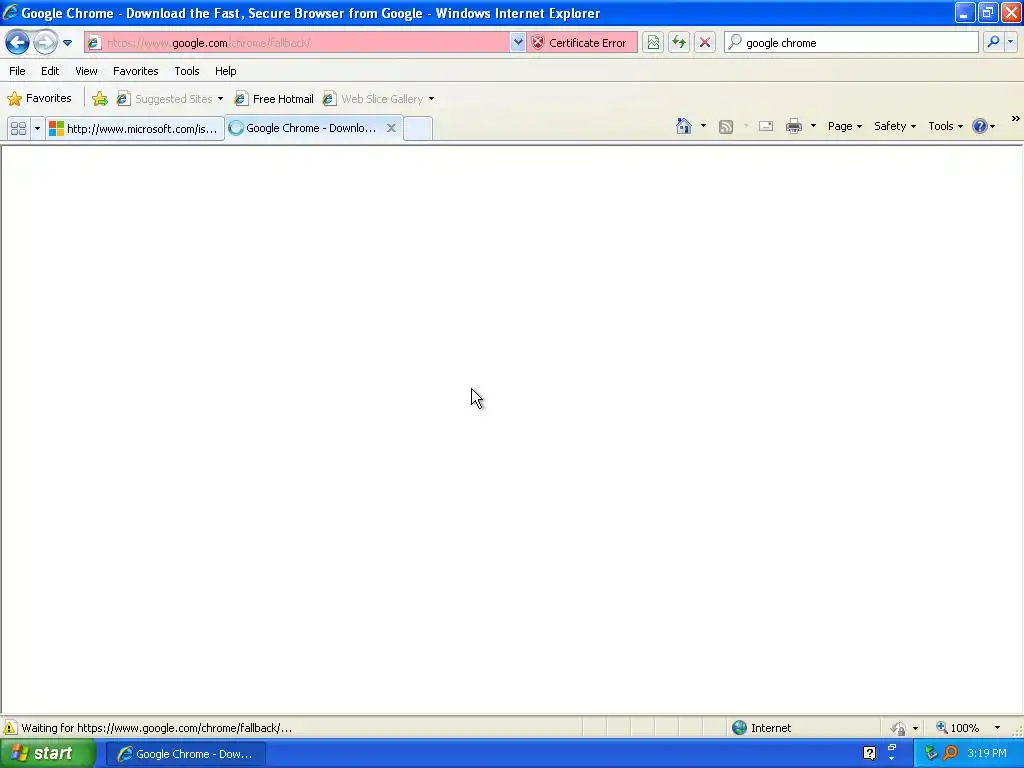
Task: Click the Print icon
Action: [793, 126]
